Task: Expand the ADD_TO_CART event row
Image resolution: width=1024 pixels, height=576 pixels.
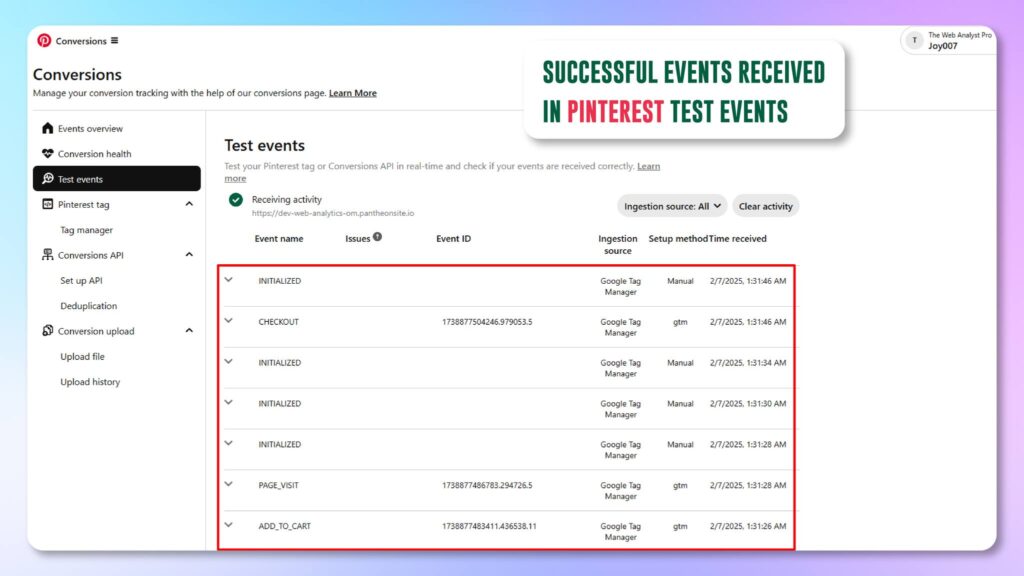Action: pos(229,524)
